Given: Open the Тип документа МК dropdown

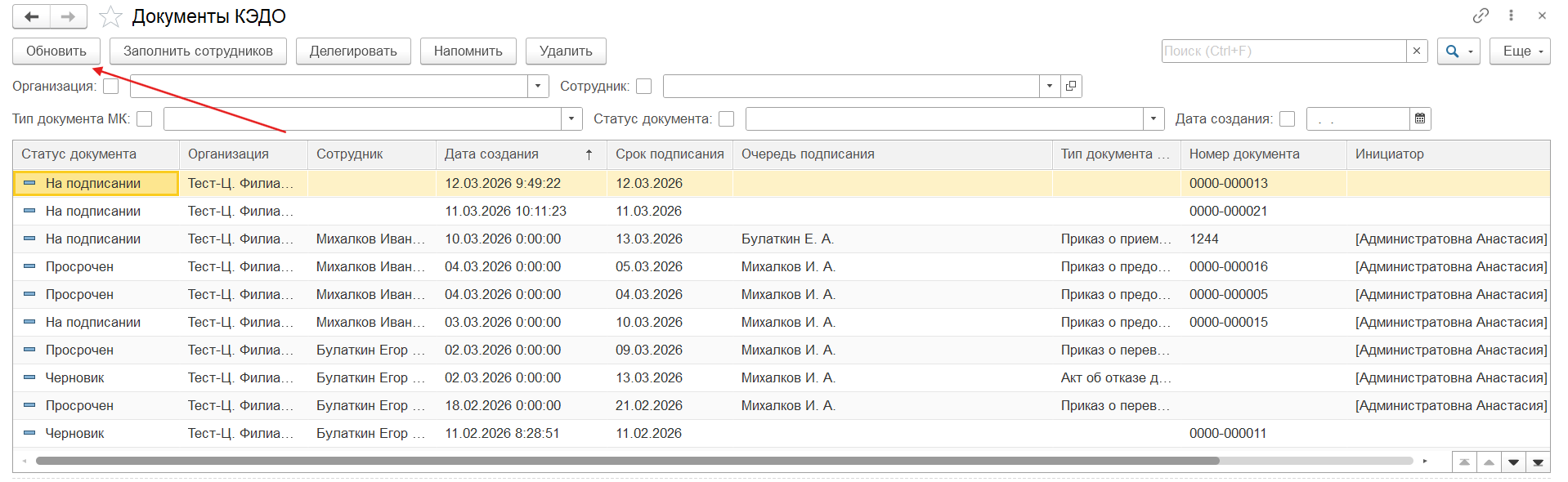Looking at the screenshot, I should [571, 118].
